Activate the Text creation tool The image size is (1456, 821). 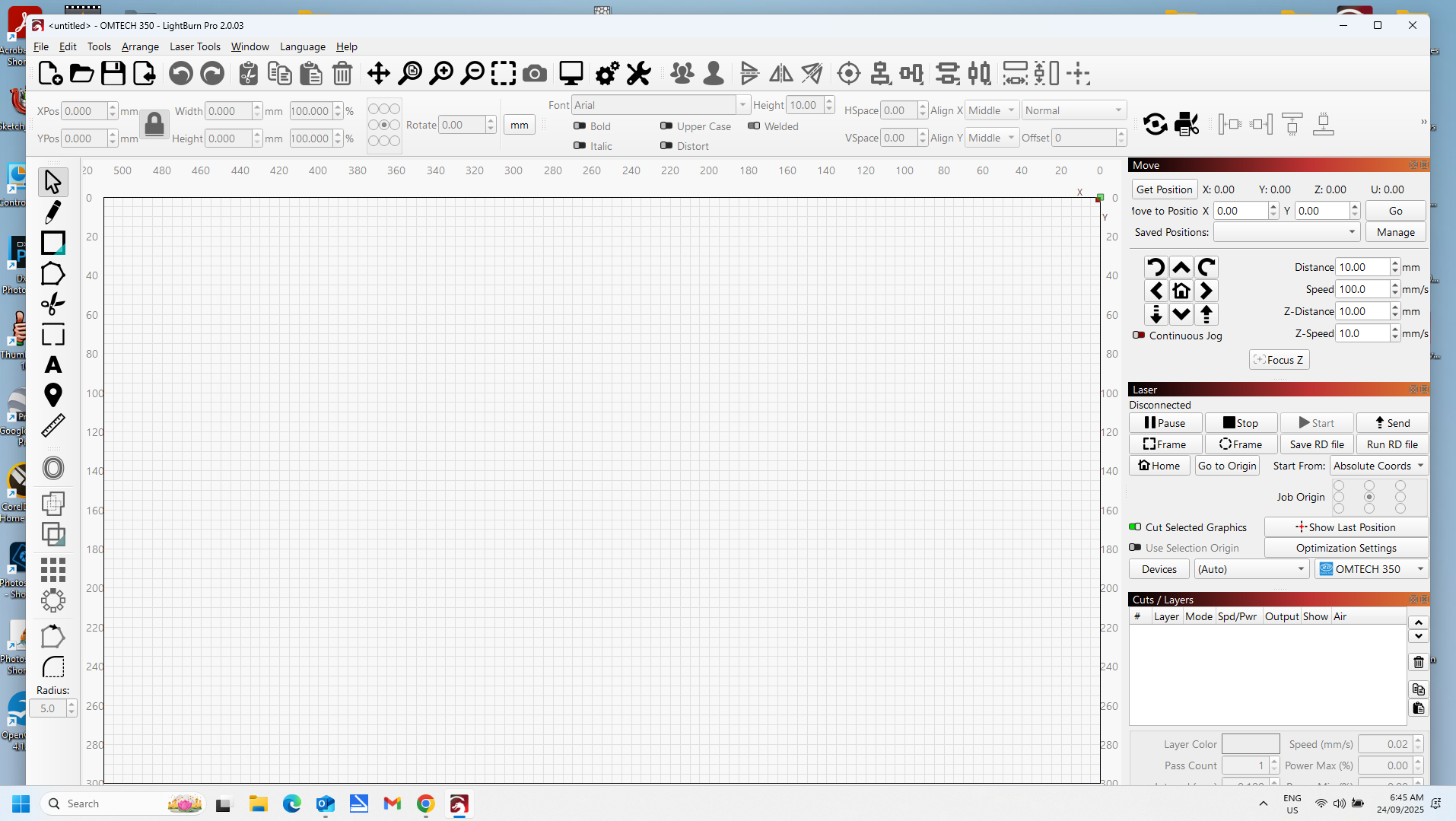52,365
